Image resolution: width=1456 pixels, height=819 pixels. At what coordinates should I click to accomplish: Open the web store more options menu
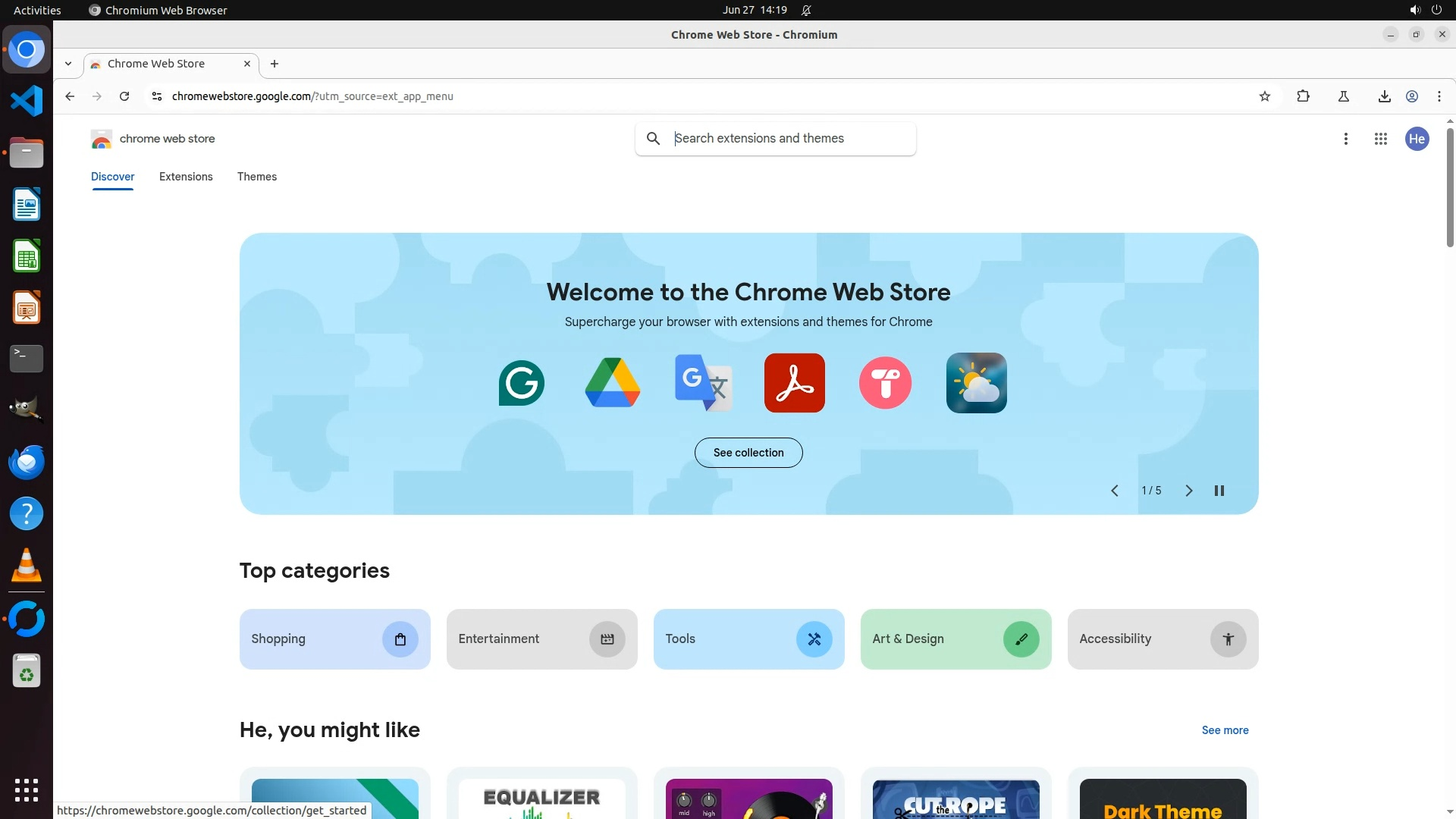(1345, 139)
